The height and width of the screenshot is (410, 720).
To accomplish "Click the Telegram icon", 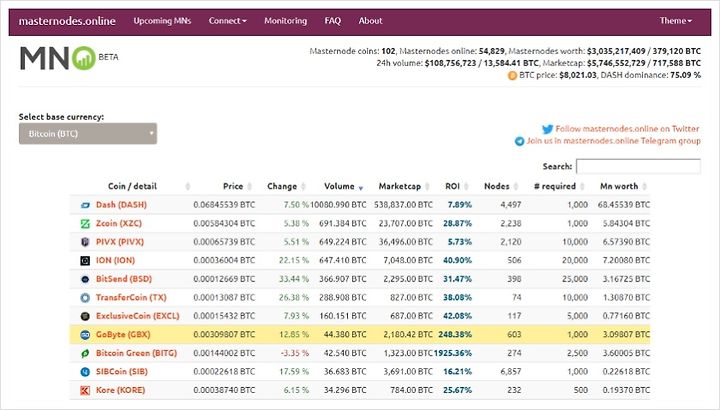I will tap(519, 141).
